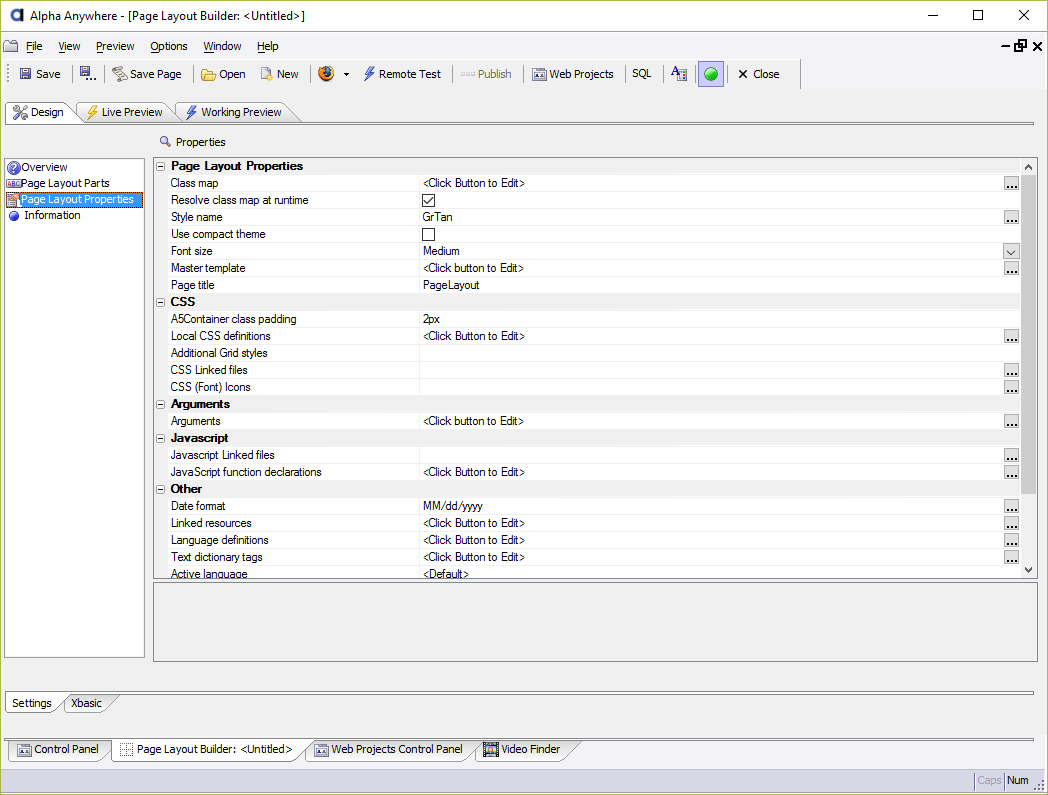Screen dimensions: 1048x795
Task: Click A5Container class padding value
Action: [719, 320]
